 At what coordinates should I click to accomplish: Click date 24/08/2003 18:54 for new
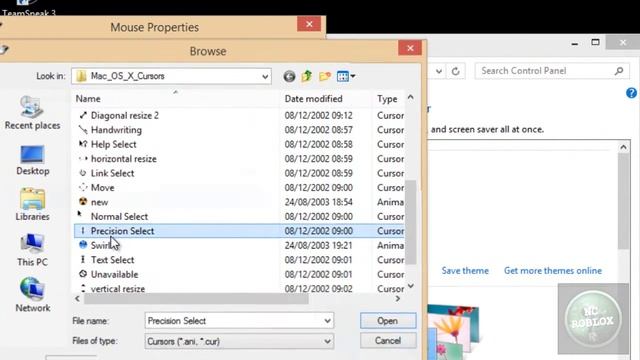pos(318,202)
